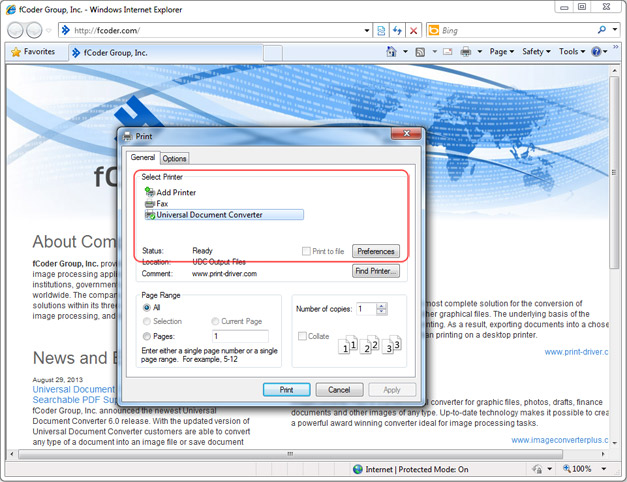Image resolution: width=627 pixels, height=482 pixels.
Task: Choose the Selection radio button
Action: [x=147, y=321]
